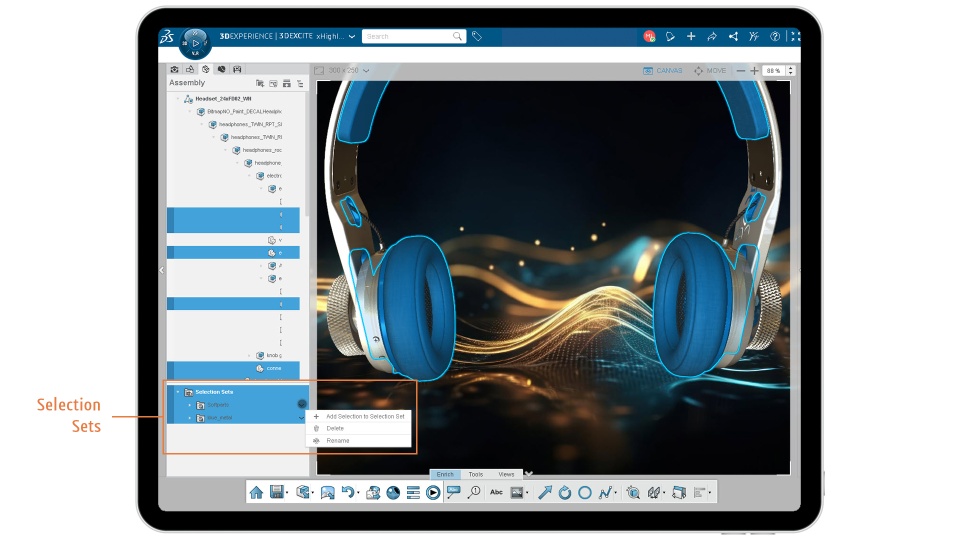The width and height of the screenshot is (960, 540).
Task: Collapse the action bar with chevron
Action: pyautogui.click(x=529, y=474)
